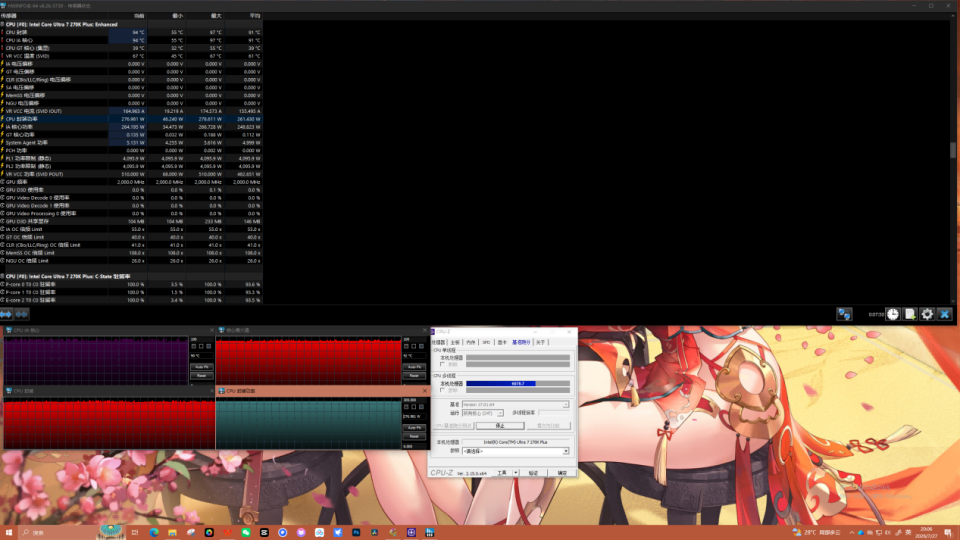Select the System Agent power row

pyautogui.click(x=132, y=143)
